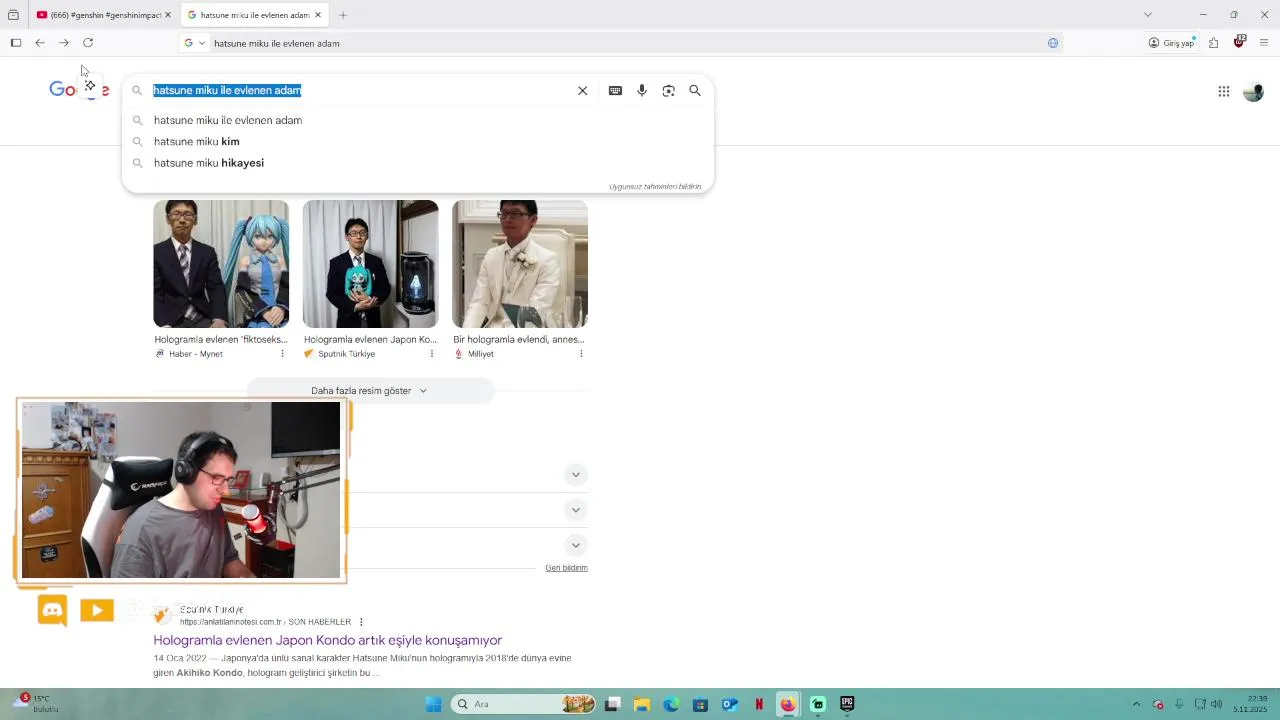Open the Firefox View tab list icon

click(13, 15)
